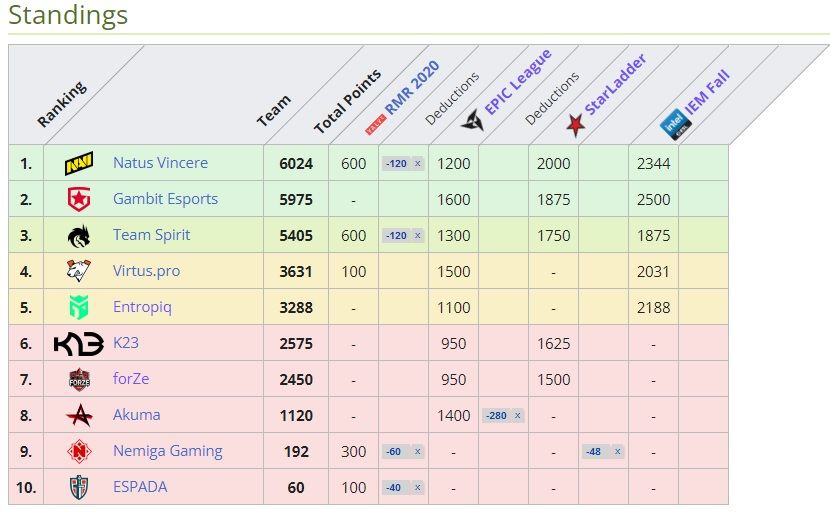Click the ESPADA shield logo

79,487
